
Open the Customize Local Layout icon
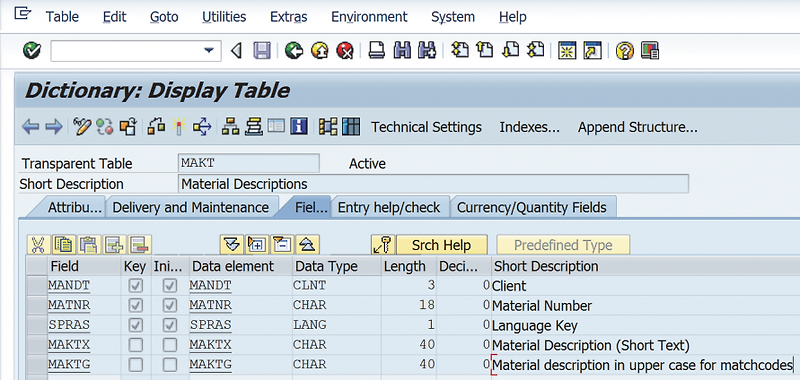click(x=650, y=50)
